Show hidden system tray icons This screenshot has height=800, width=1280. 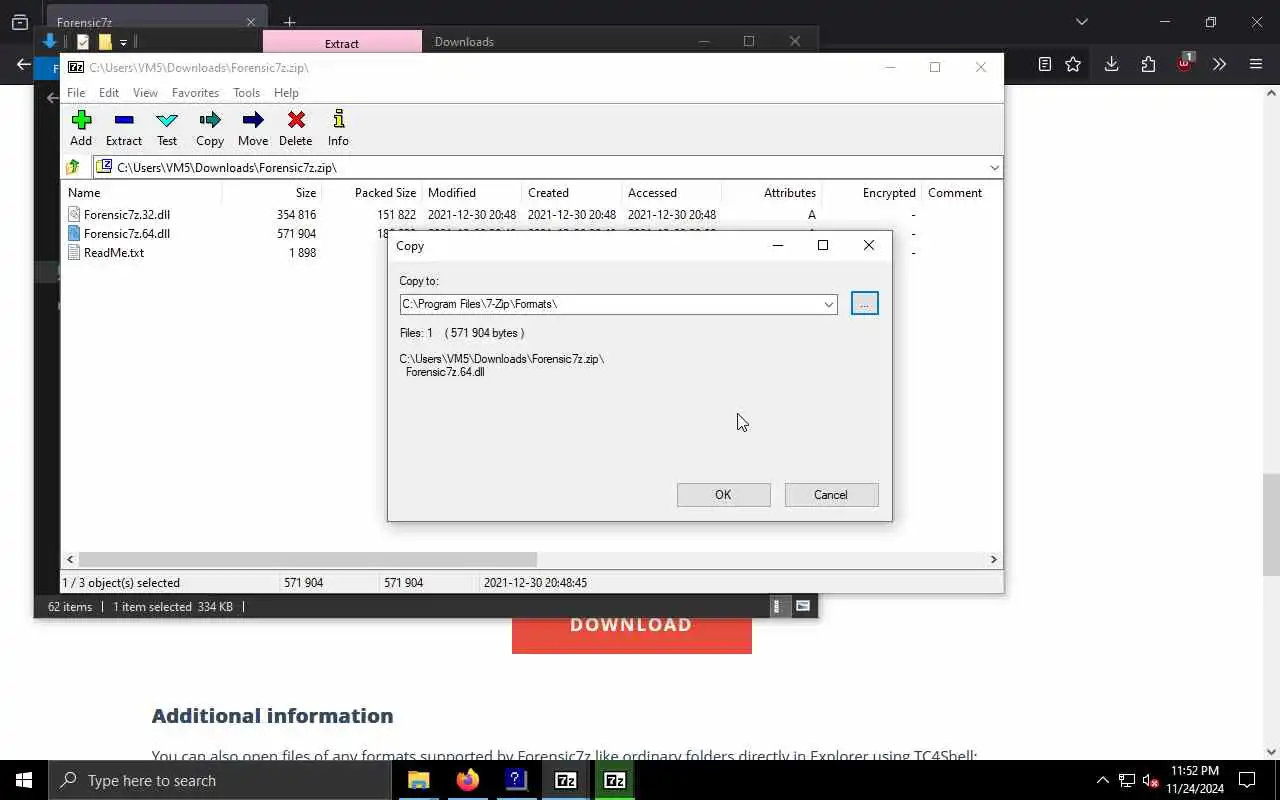1103,780
